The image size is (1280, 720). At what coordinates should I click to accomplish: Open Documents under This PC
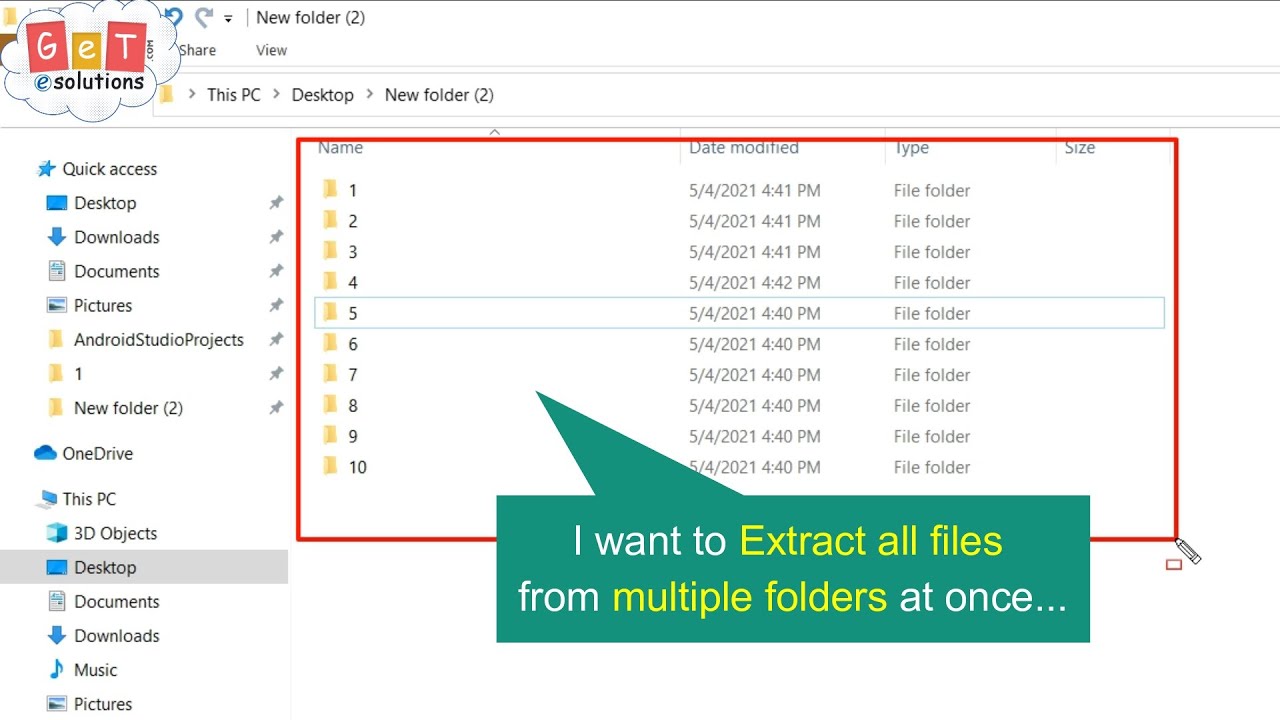pos(116,602)
